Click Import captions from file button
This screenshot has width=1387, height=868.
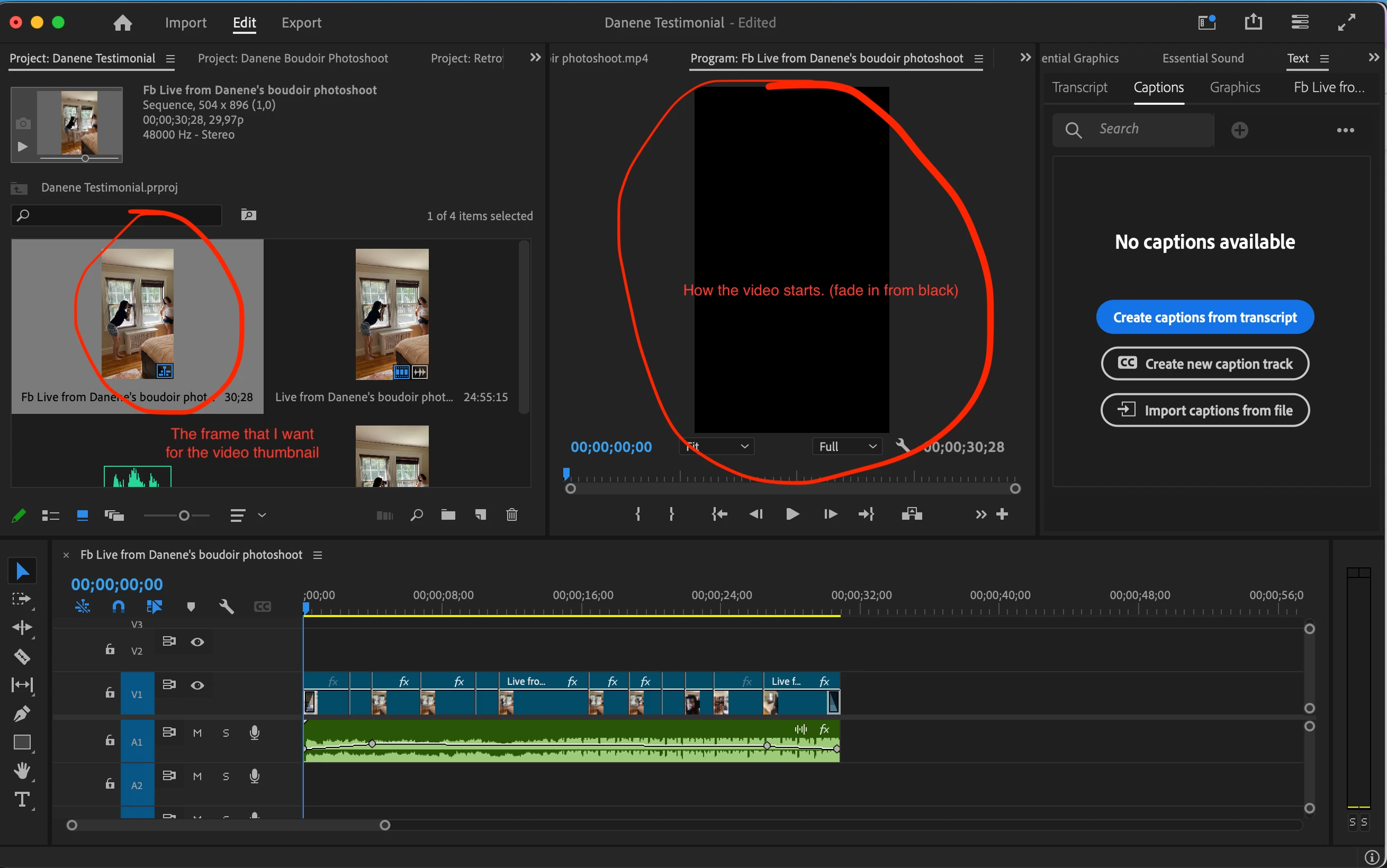(1204, 411)
